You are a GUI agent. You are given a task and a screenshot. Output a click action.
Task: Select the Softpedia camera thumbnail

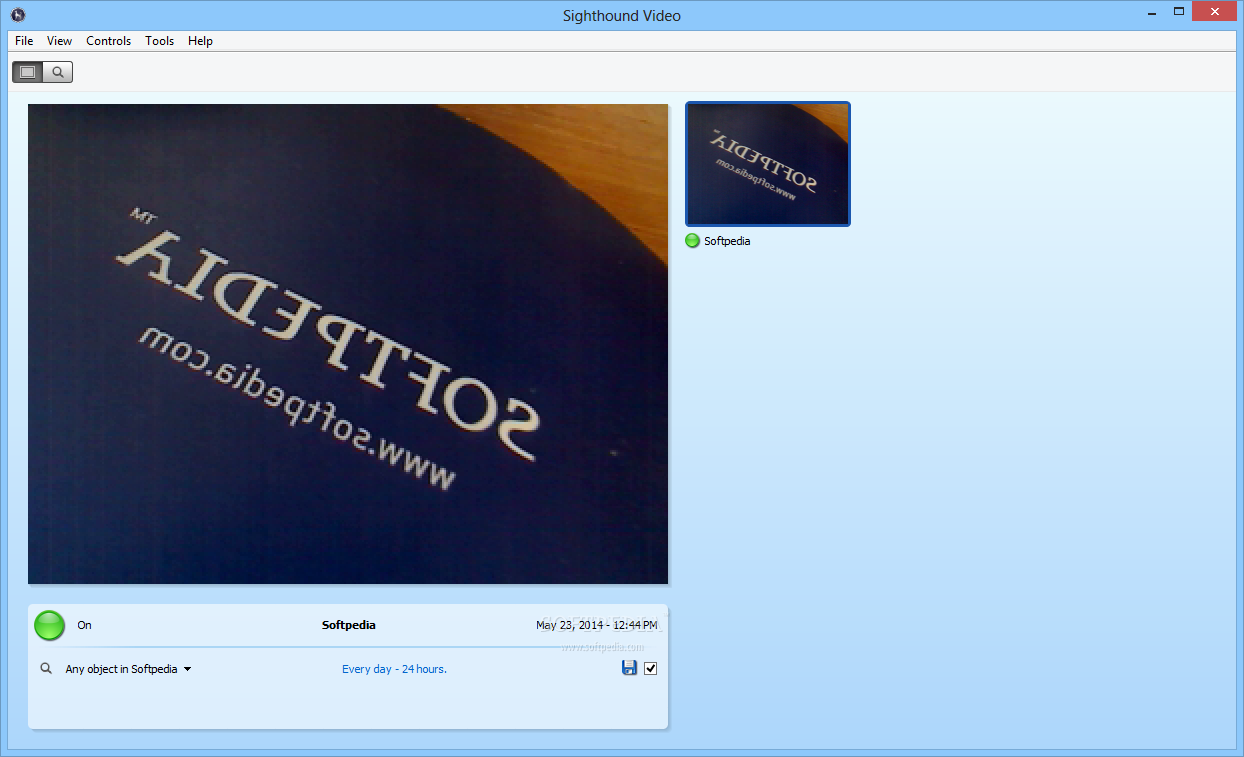point(768,164)
